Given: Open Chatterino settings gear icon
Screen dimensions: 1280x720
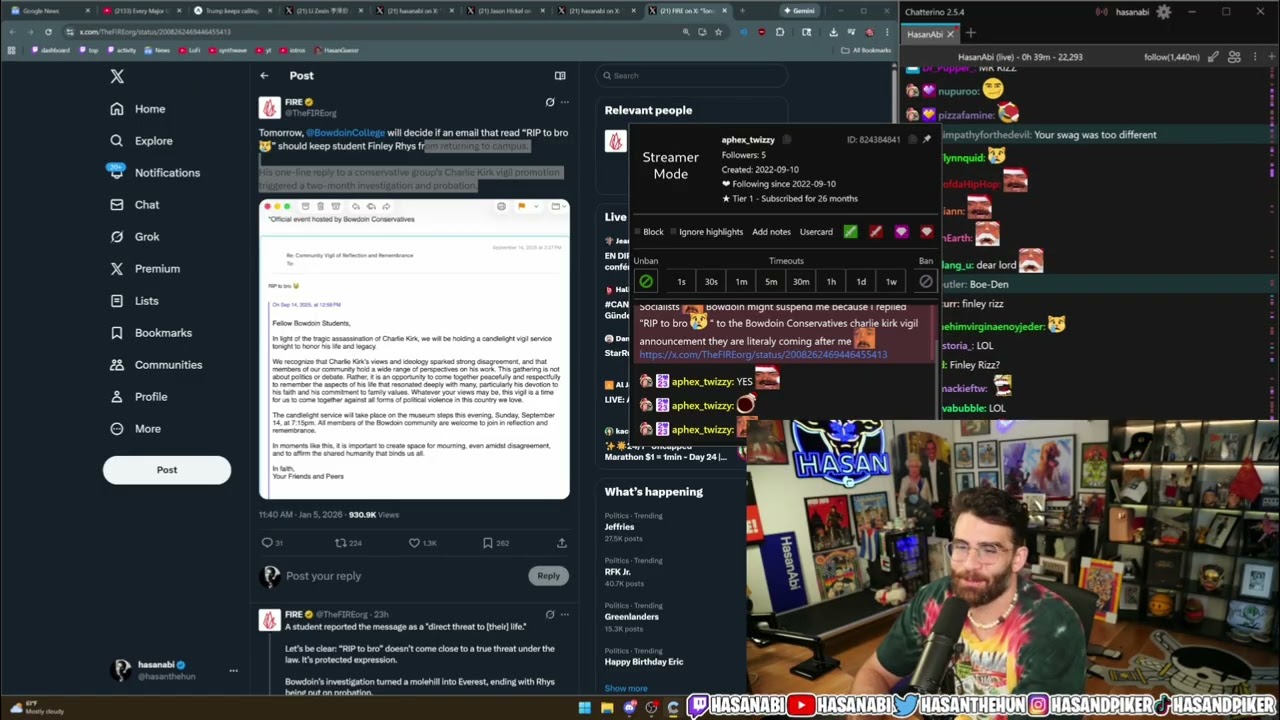Looking at the screenshot, I should pyautogui.click(x=1163, y=12).
